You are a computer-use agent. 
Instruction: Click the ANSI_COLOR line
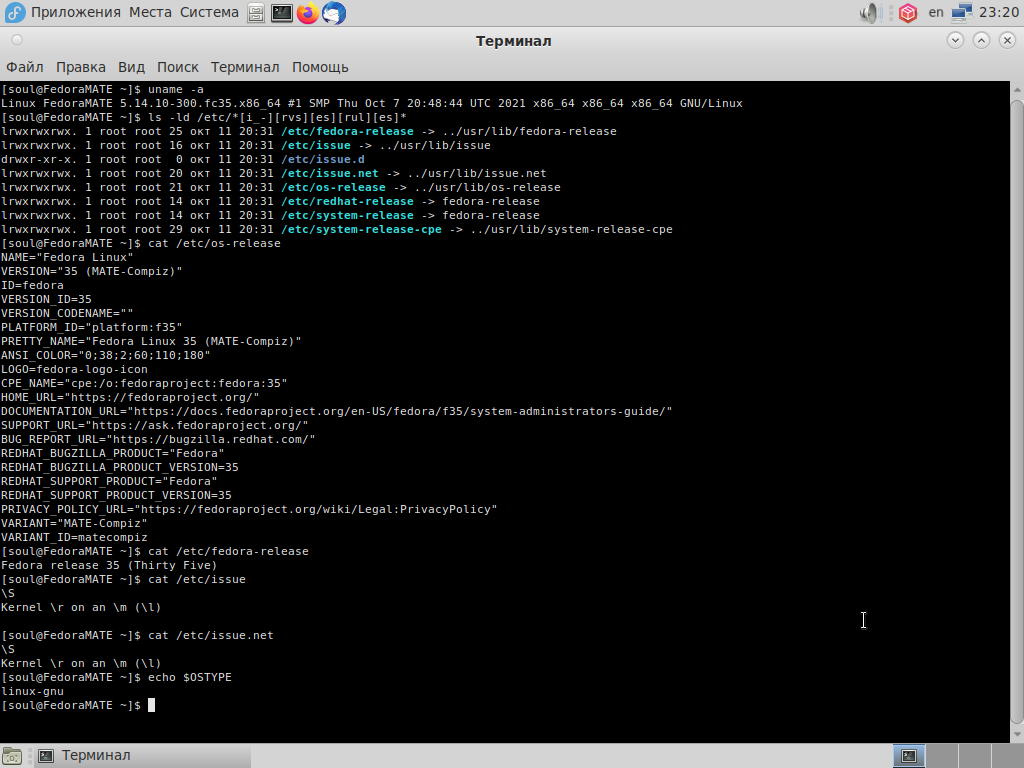(x=105, y=355)
